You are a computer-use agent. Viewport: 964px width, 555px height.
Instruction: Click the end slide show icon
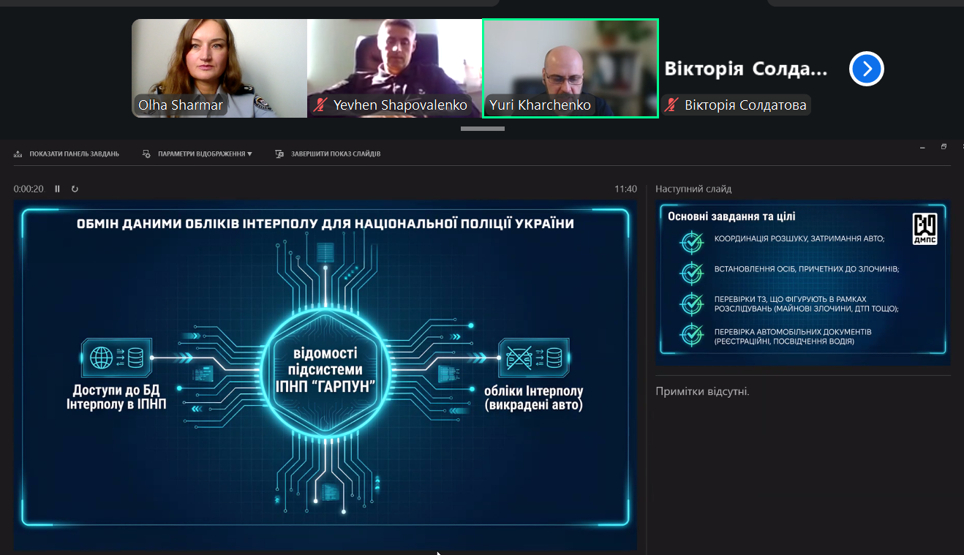(x=279, y=154)
